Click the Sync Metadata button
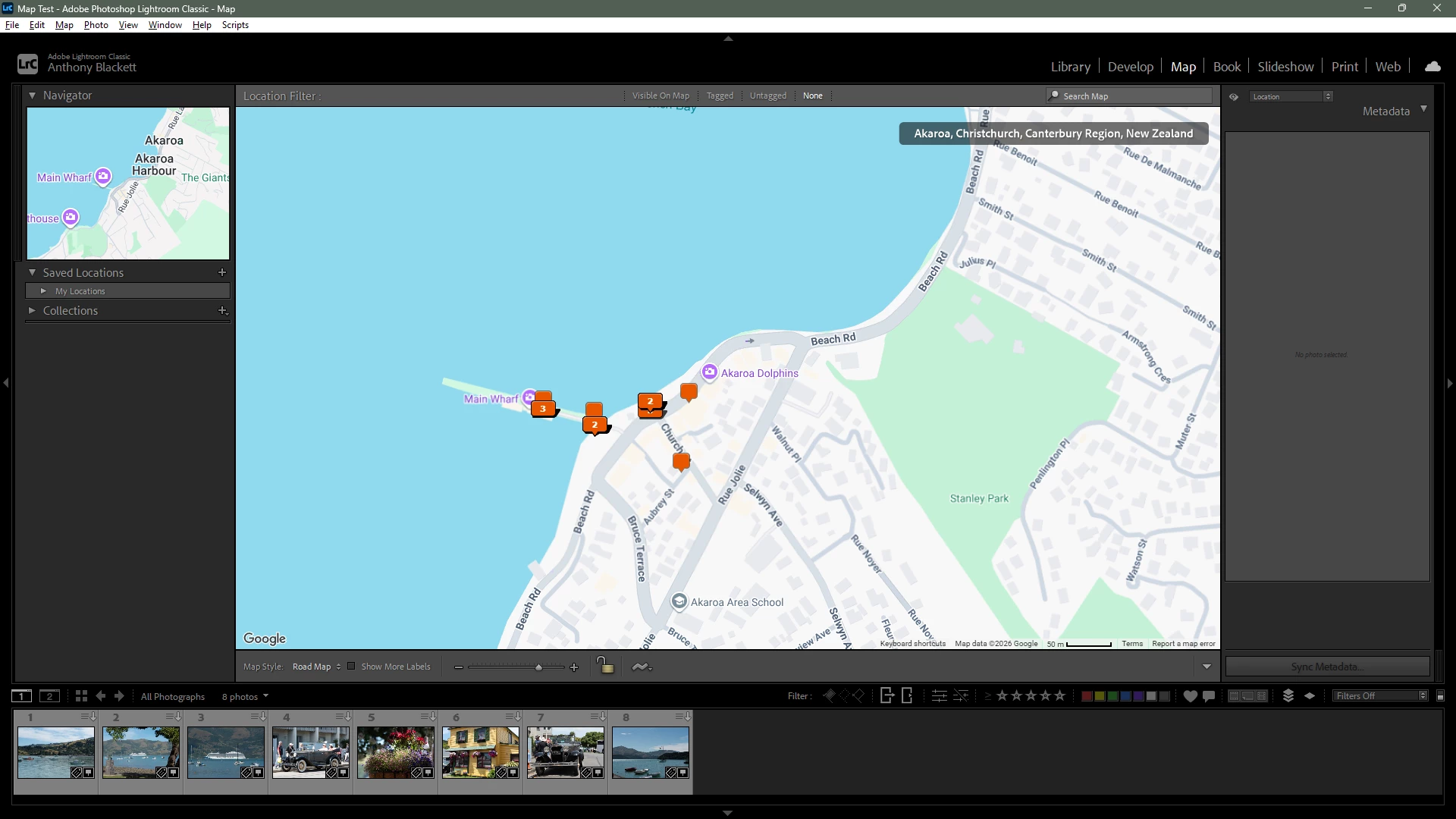The height and width of the screenshot is (819, 1456). click(1327, 667)
